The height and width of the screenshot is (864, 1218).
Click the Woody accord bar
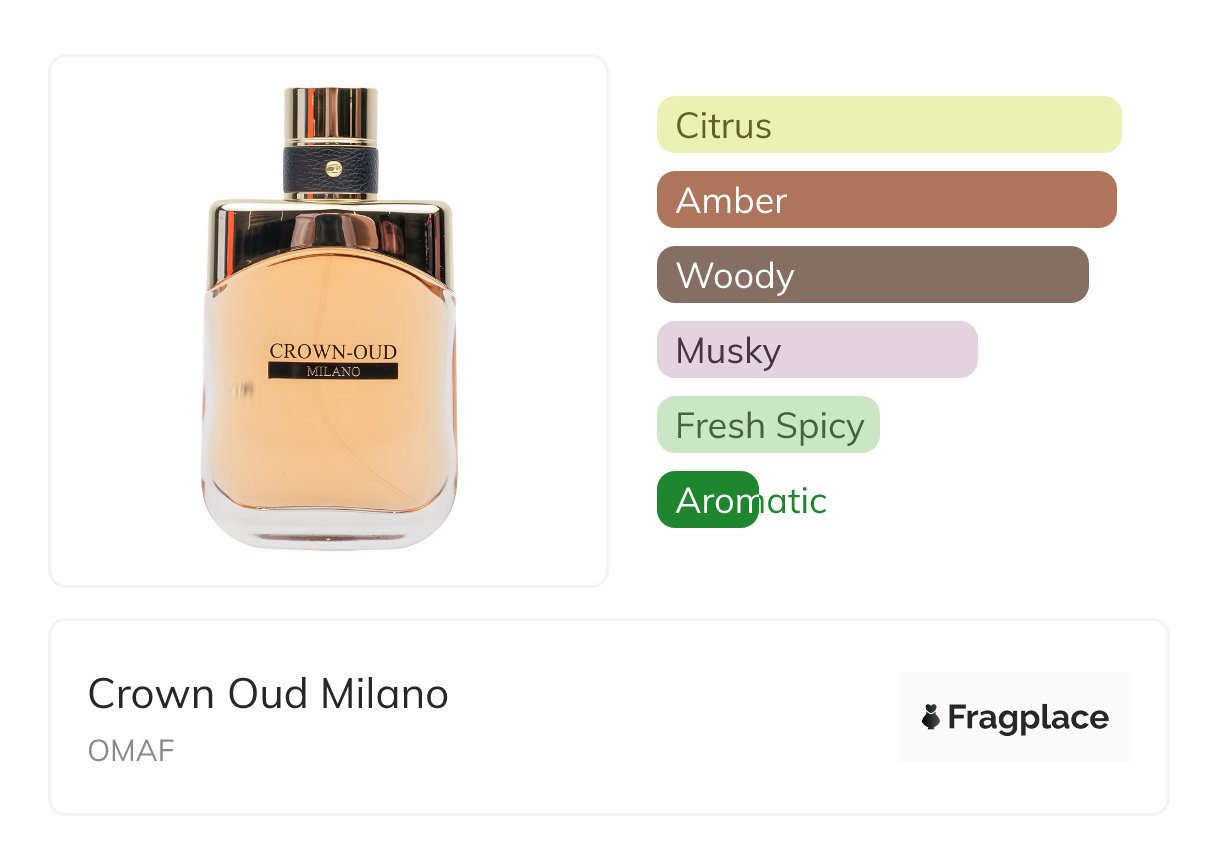click(x=872, y=275)
